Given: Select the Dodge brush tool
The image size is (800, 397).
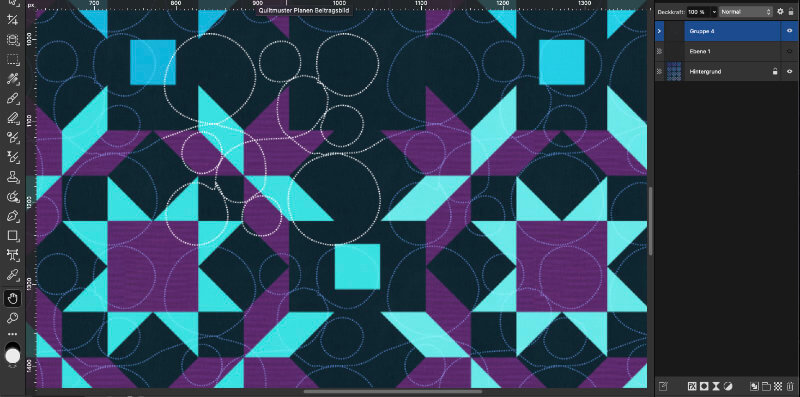Looking at the screenshot, I should coord(12,137).
